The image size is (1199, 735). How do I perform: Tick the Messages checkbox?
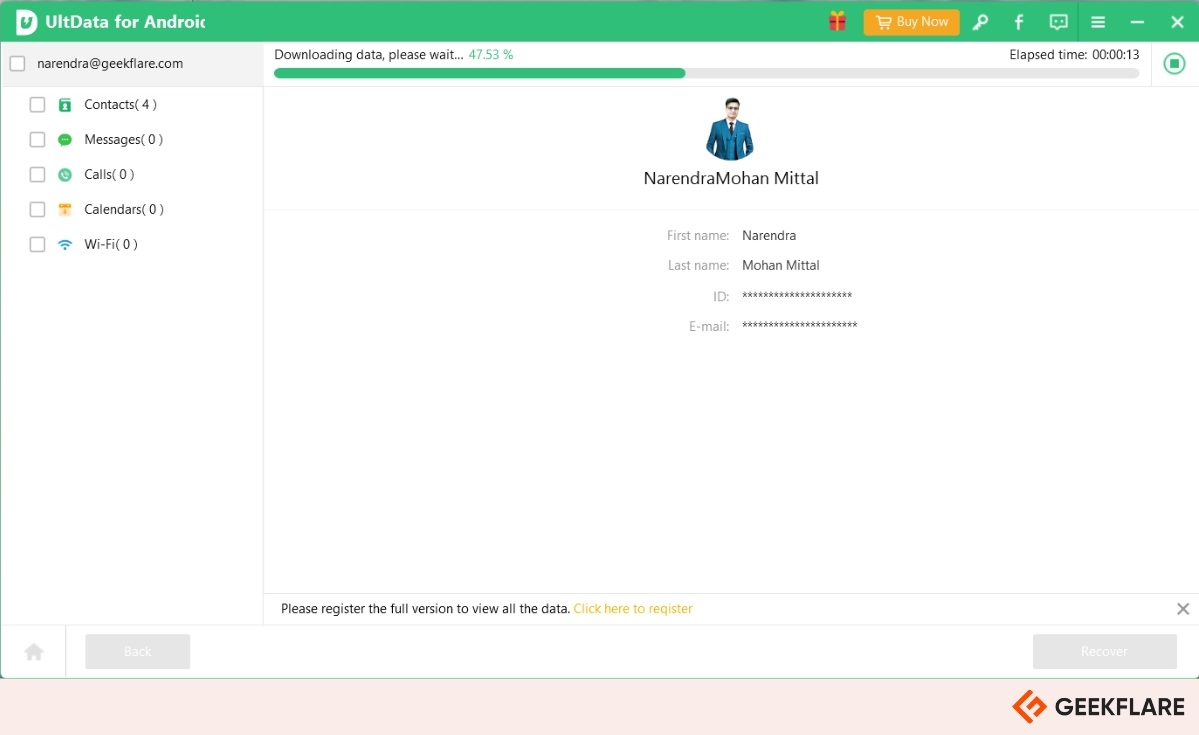[37, 139]
